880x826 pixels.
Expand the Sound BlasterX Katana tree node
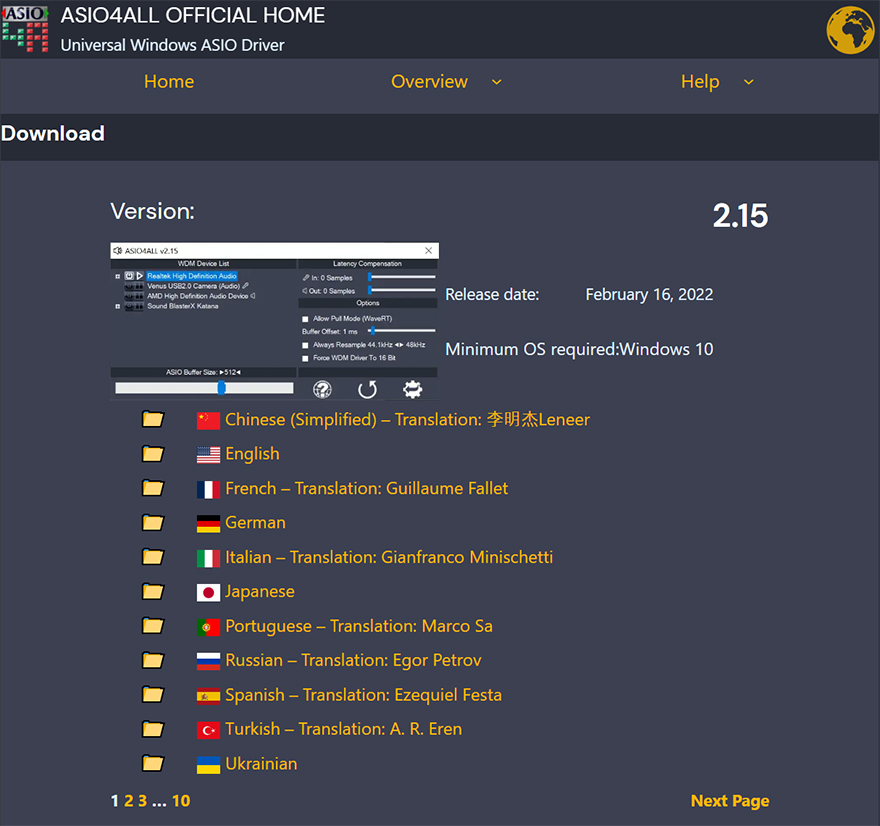(x=117, y=306)
